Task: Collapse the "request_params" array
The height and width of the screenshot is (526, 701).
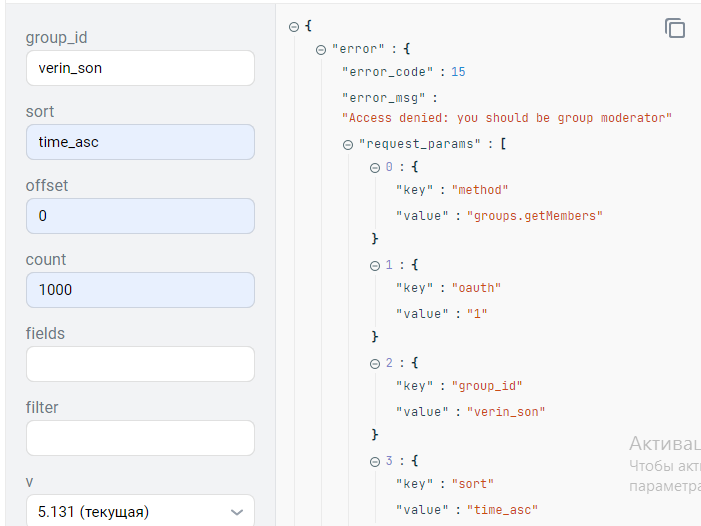Action: 348,145
